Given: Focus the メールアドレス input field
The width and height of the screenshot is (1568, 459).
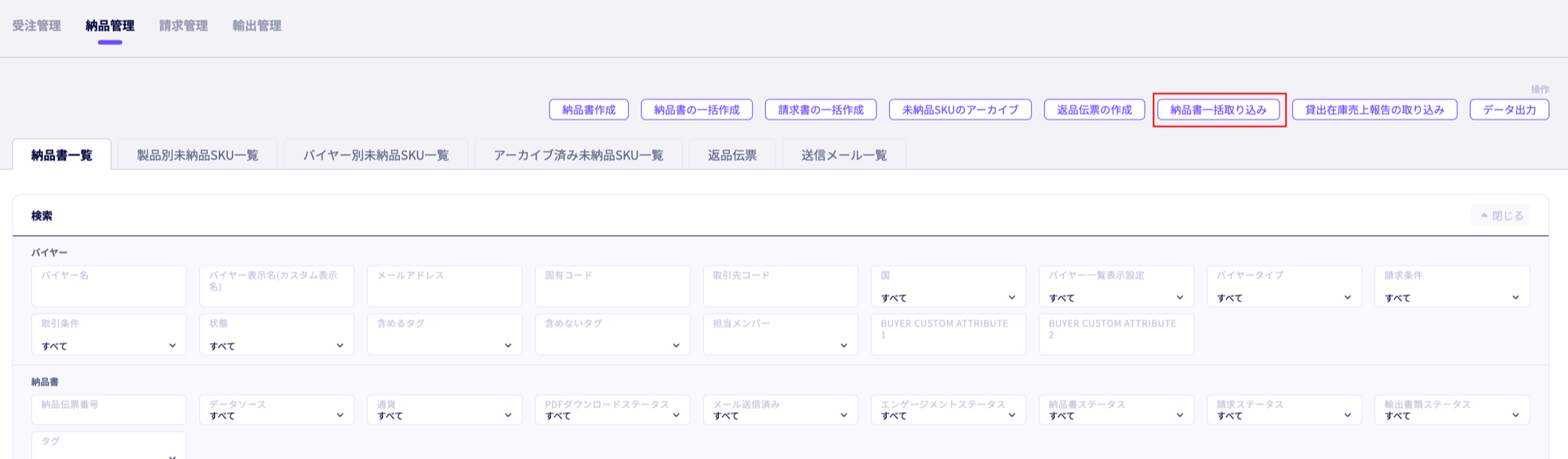Looking at the screenshot, I should tap(445, 286).
